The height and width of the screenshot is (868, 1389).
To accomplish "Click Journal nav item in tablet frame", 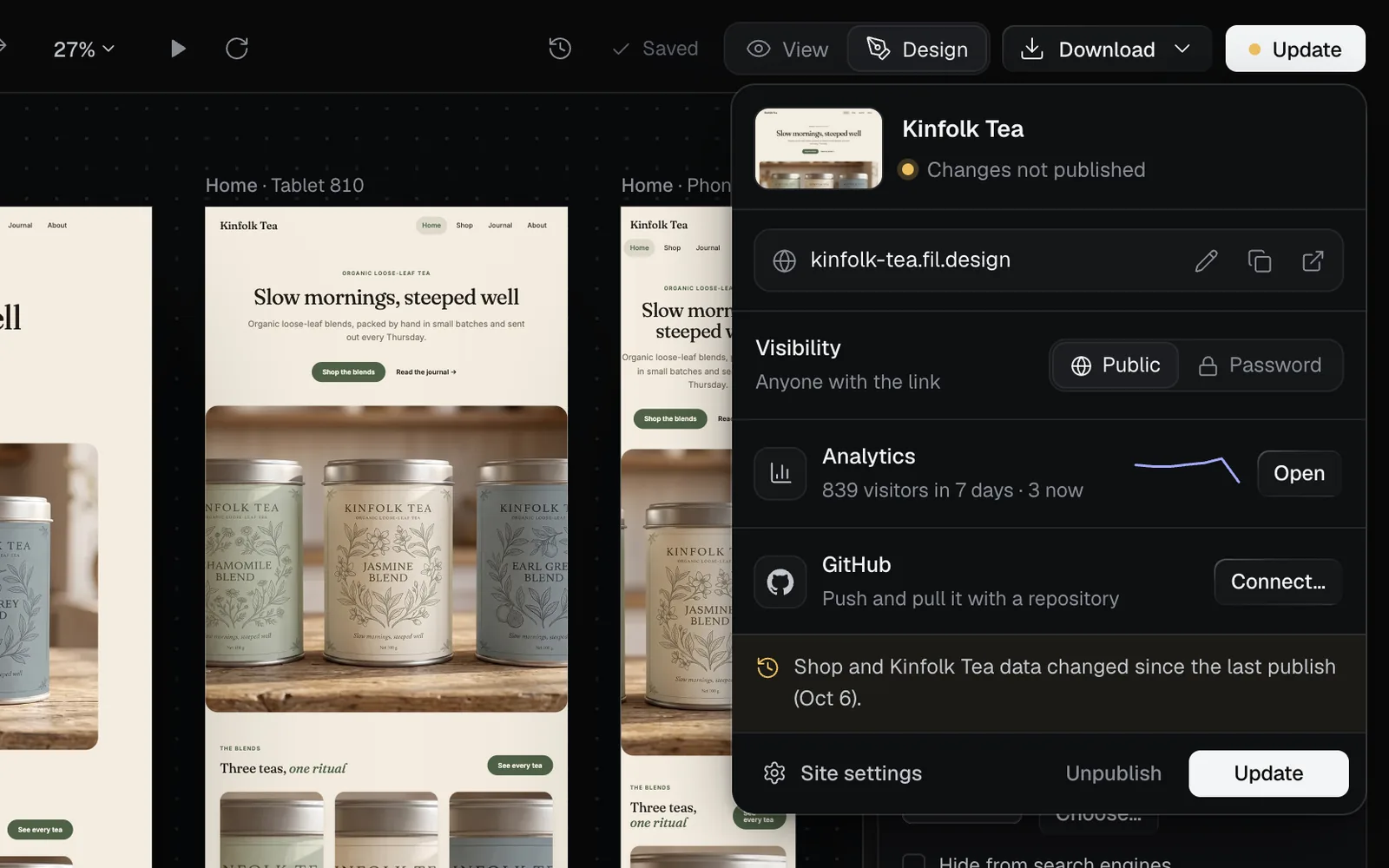I will point(500,226).
